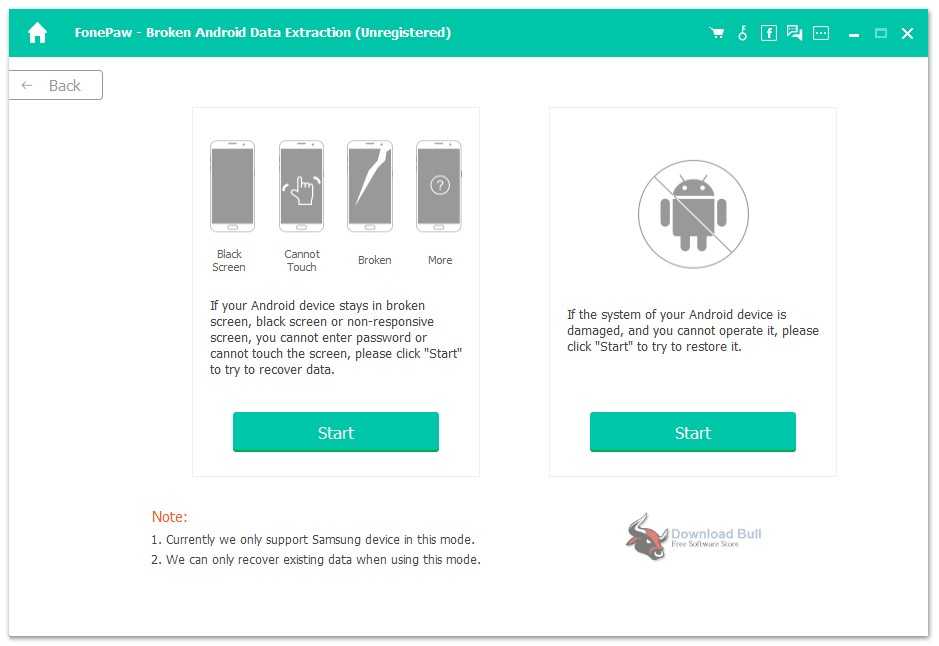Start data recovery for broken screen devices
The height and width of the screenshot is (646, 939).
coord(336,432)
